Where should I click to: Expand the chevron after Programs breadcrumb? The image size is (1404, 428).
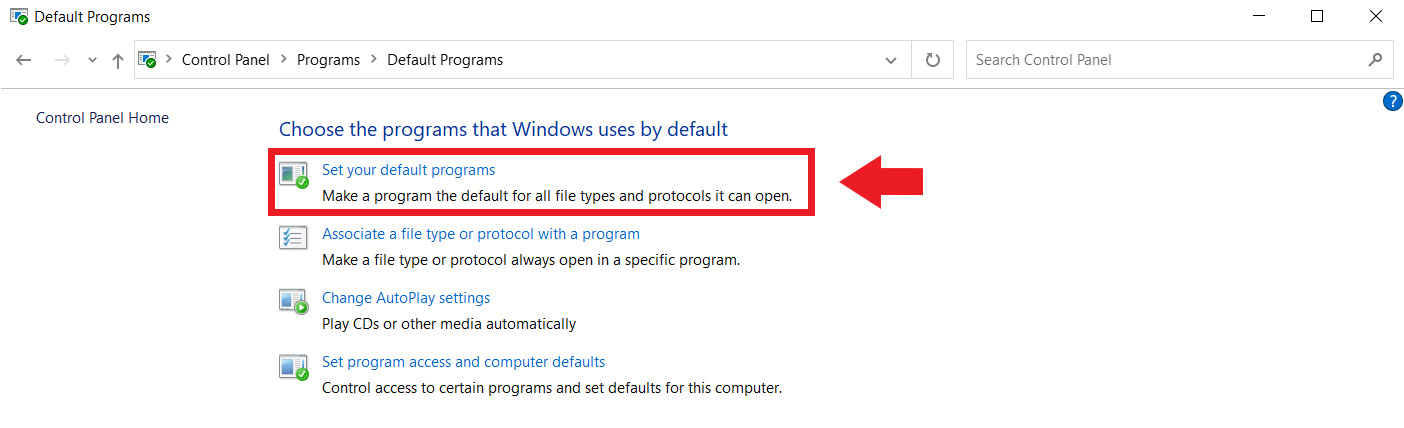point(373,60)
